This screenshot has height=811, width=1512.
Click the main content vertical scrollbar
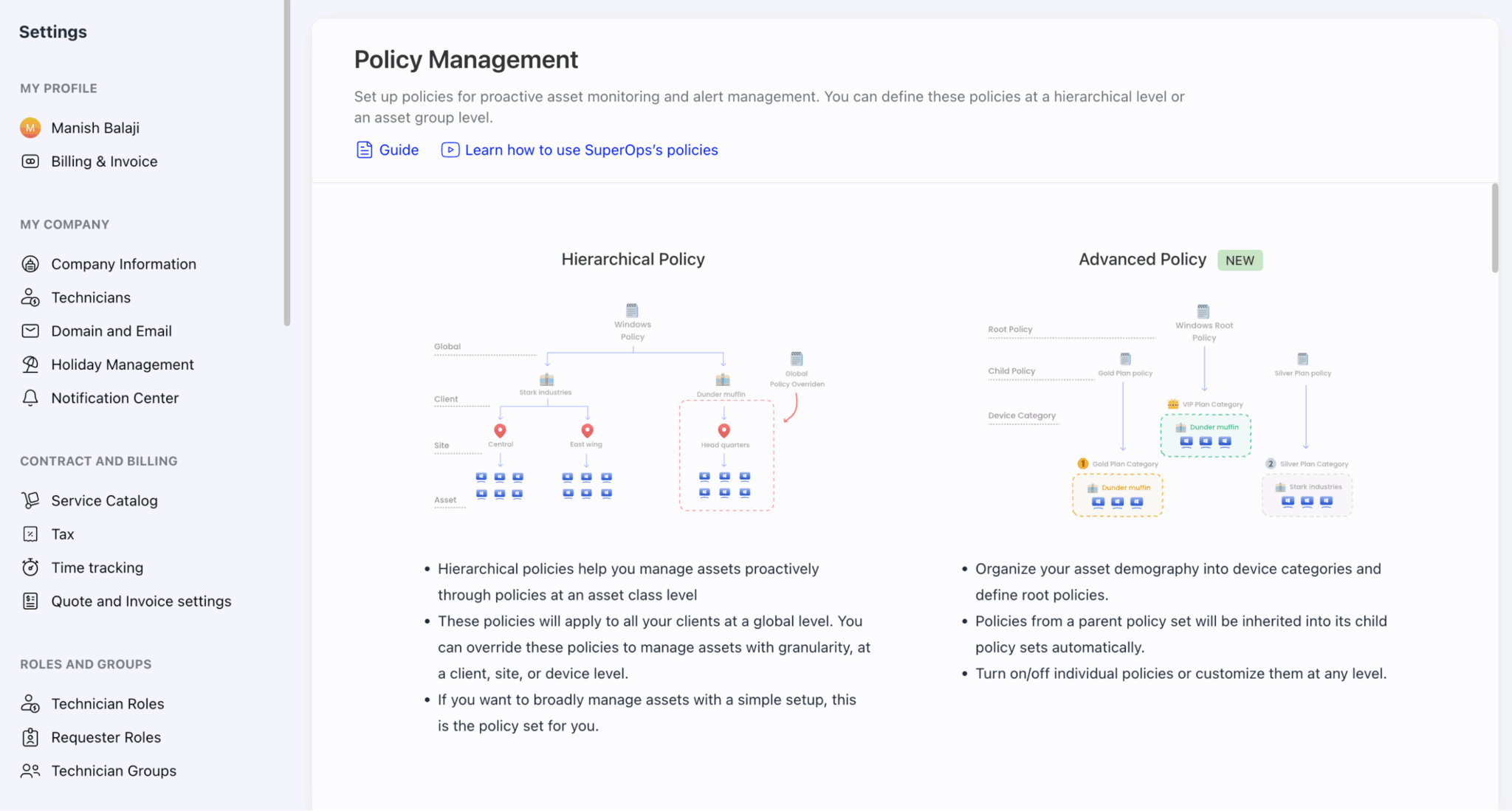pyautogui.click(x=1494, y=229)
